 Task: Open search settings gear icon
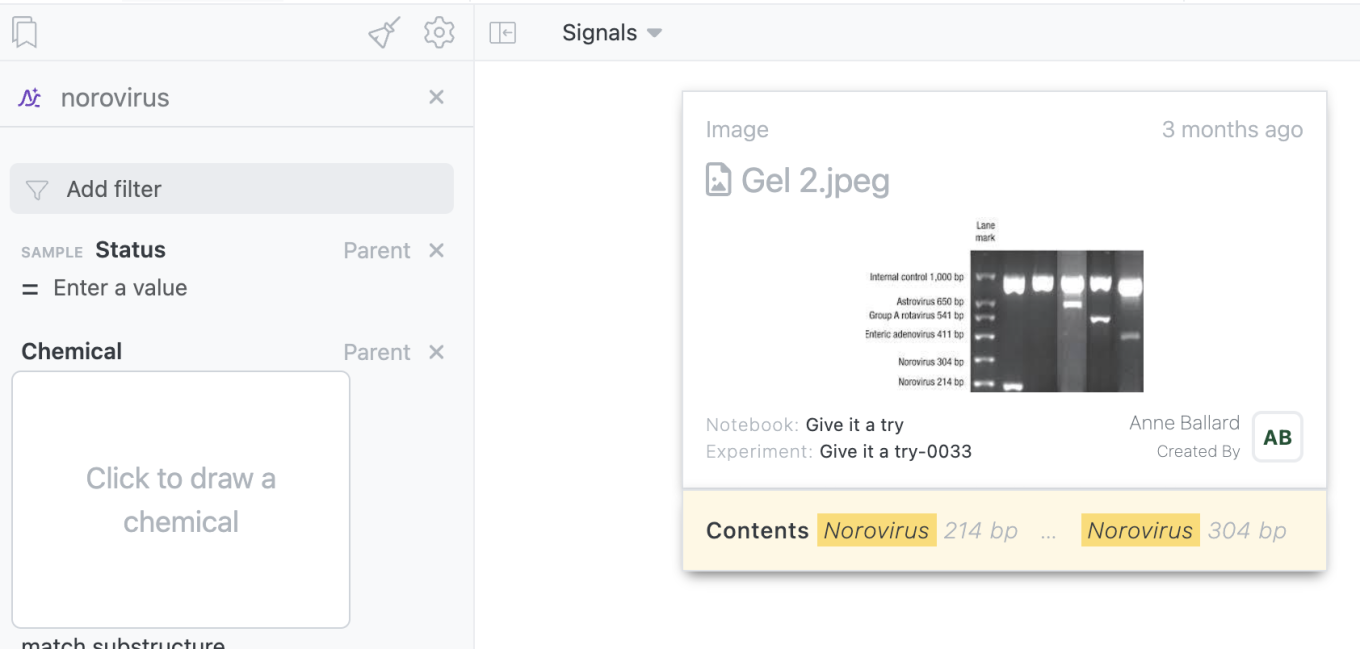point(439,33)
